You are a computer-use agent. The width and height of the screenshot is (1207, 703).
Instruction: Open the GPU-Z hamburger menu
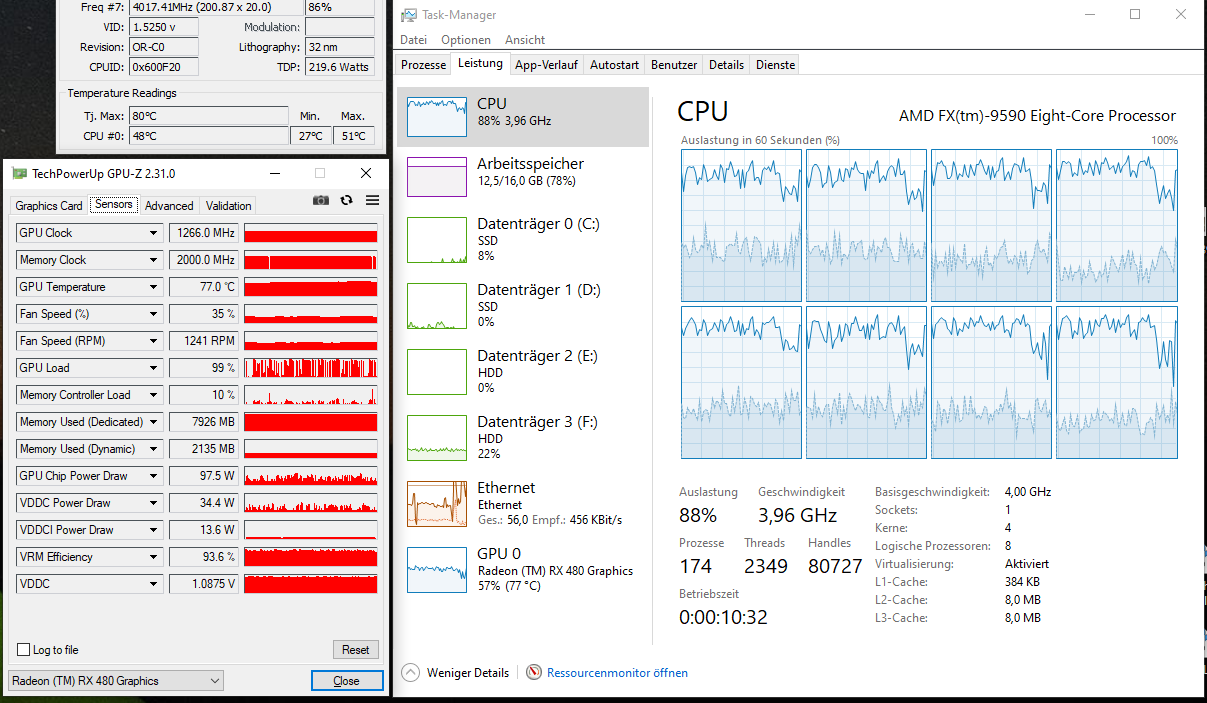point(372,200)
